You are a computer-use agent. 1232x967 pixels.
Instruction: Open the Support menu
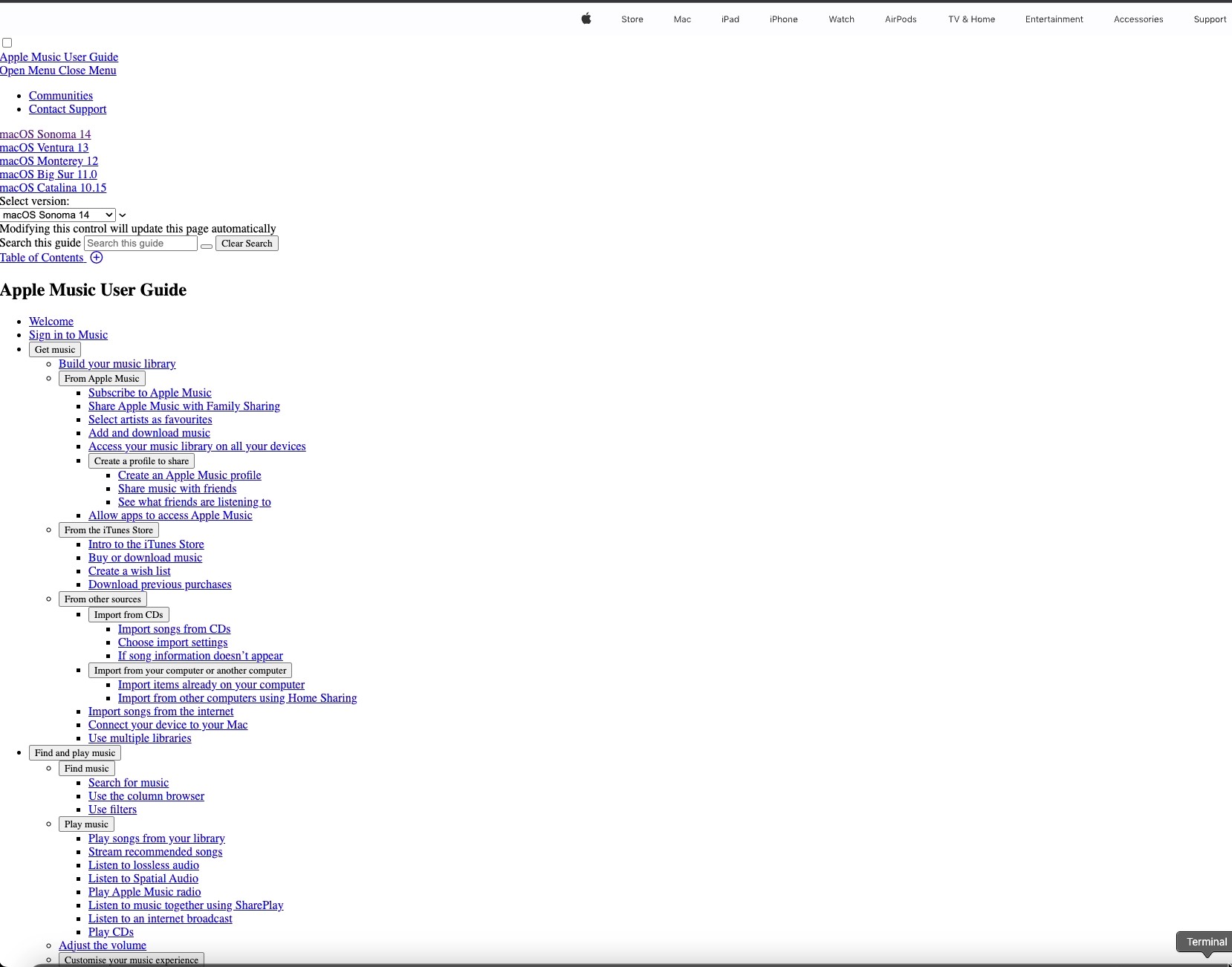click(x=1210, y=19)
